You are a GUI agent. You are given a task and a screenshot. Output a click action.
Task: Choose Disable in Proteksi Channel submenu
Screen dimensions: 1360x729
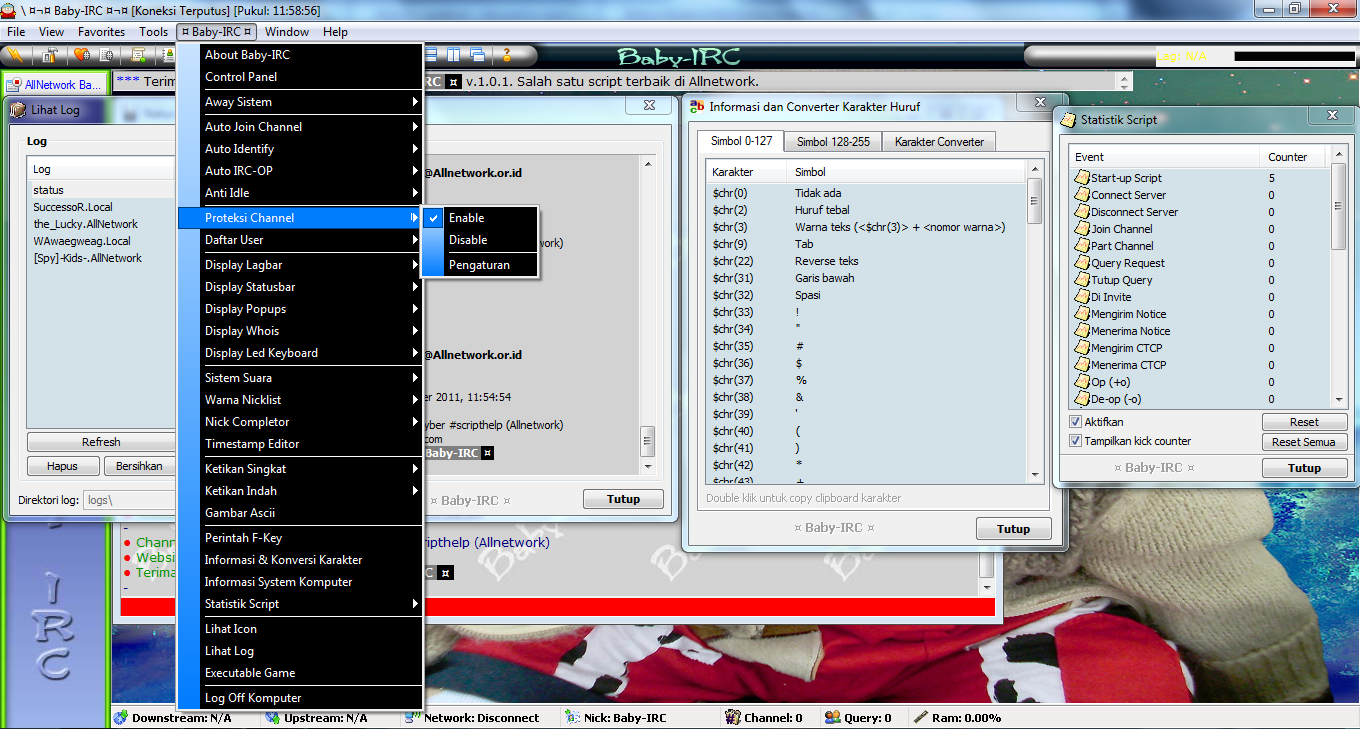[x=480, y=240]
